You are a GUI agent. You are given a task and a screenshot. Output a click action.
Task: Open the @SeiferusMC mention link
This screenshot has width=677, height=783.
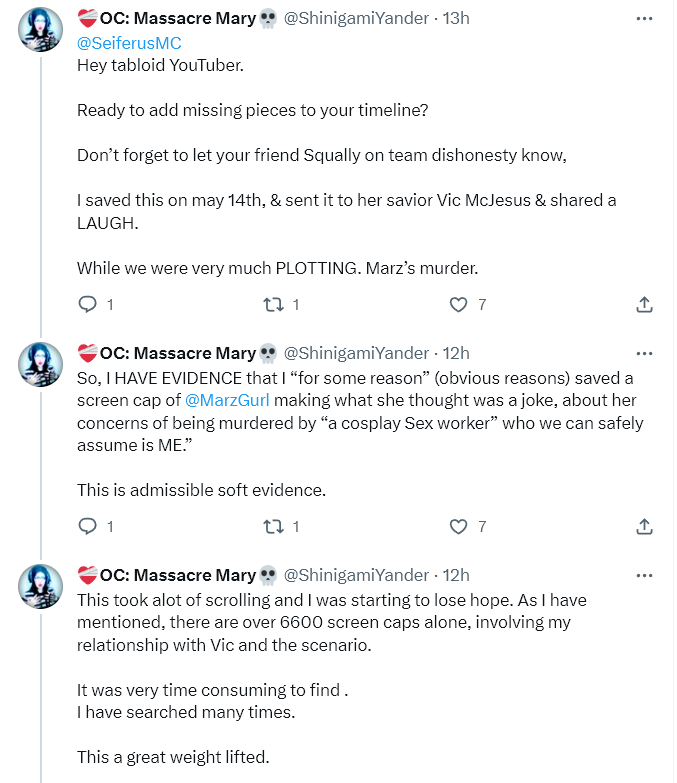129,43
